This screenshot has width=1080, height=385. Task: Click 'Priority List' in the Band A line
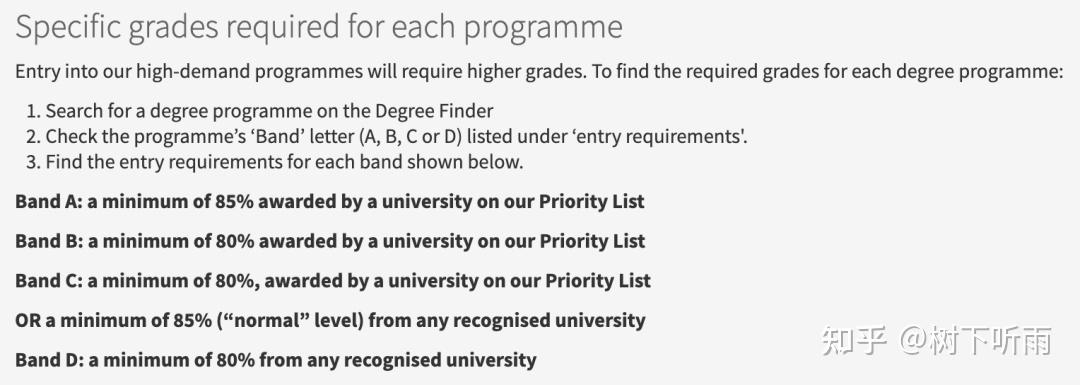592,202
